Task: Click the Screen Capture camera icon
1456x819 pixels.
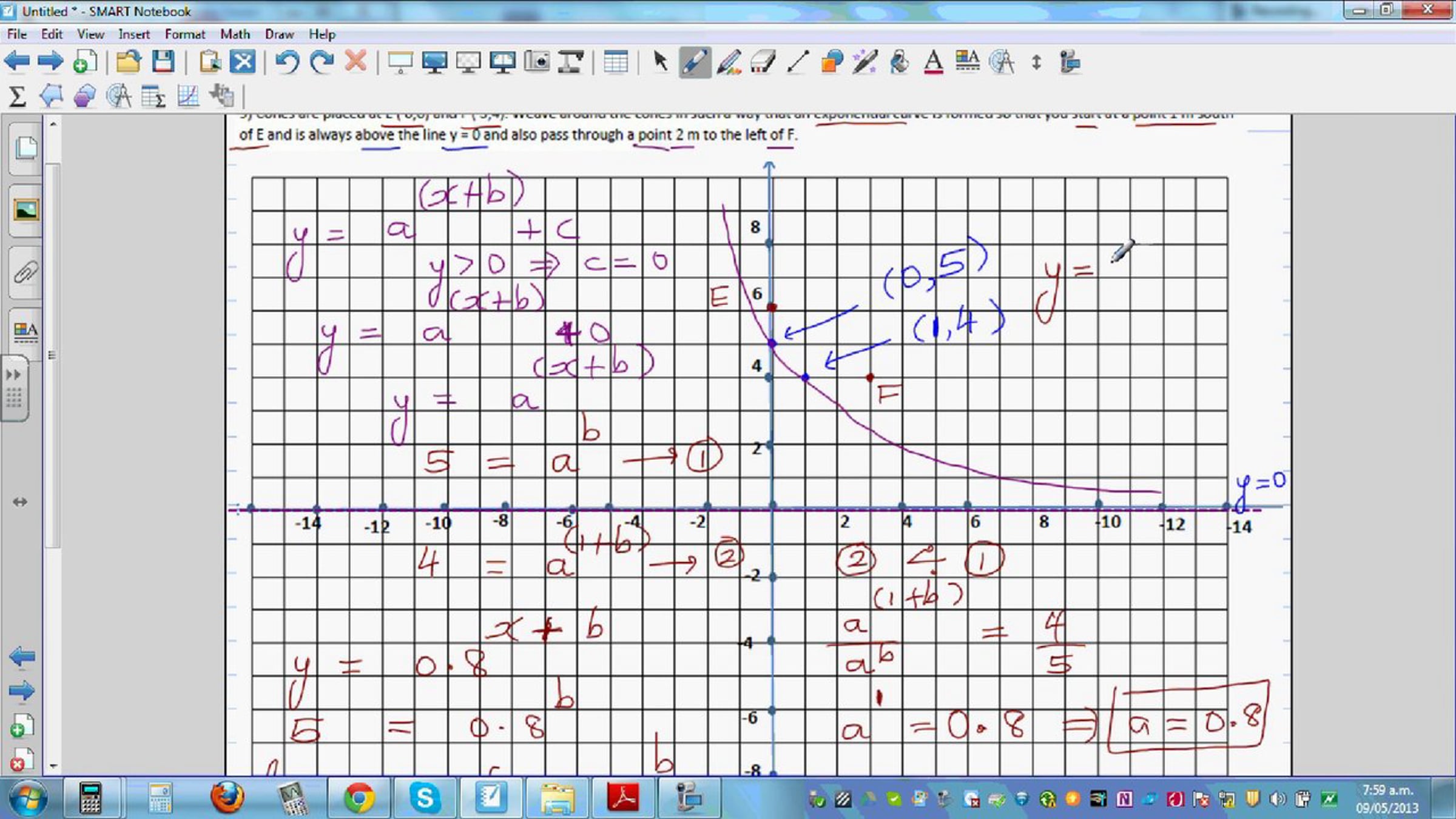Action: point(537,62)
